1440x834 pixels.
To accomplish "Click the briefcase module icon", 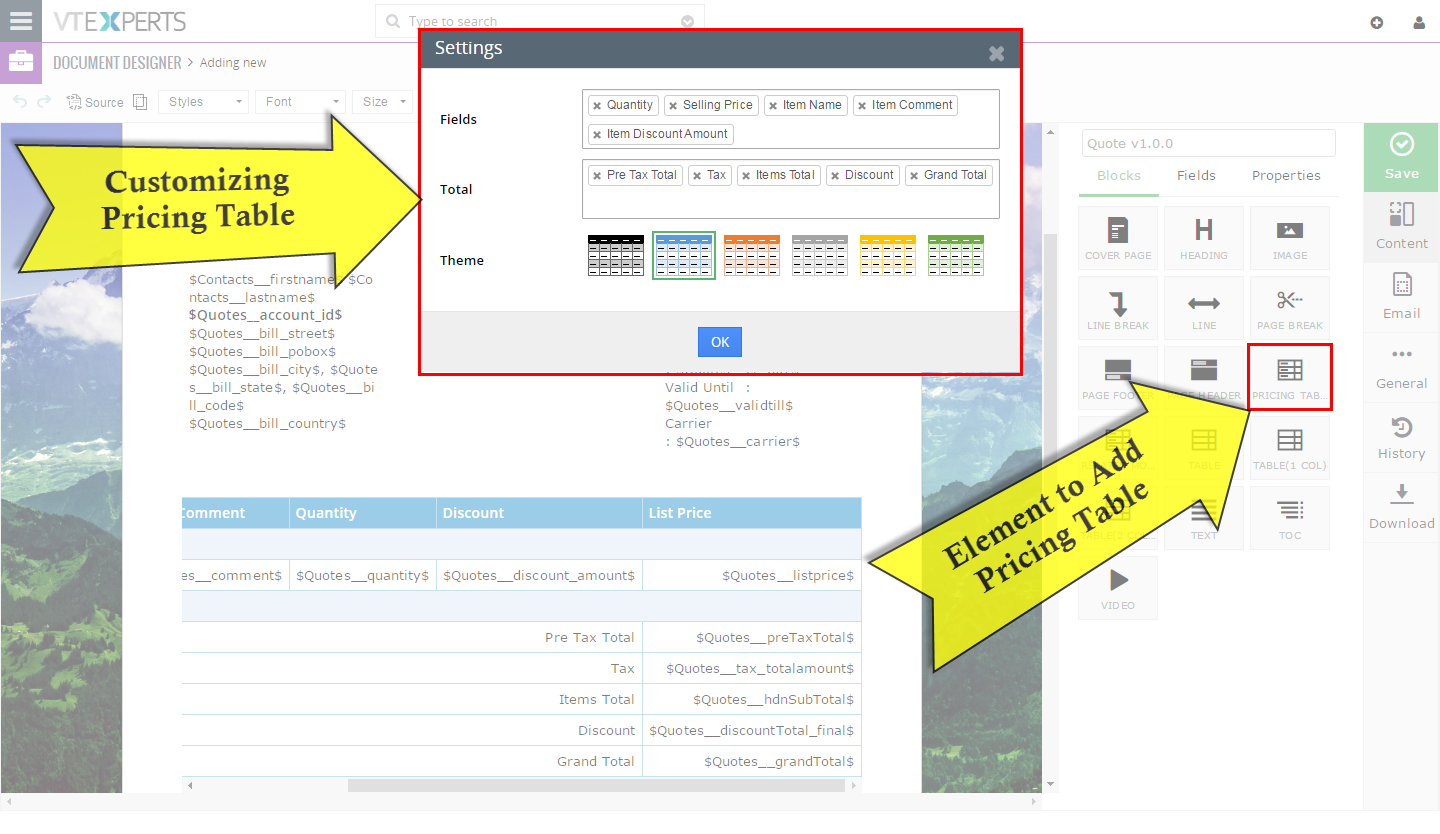I will point(20,62).
